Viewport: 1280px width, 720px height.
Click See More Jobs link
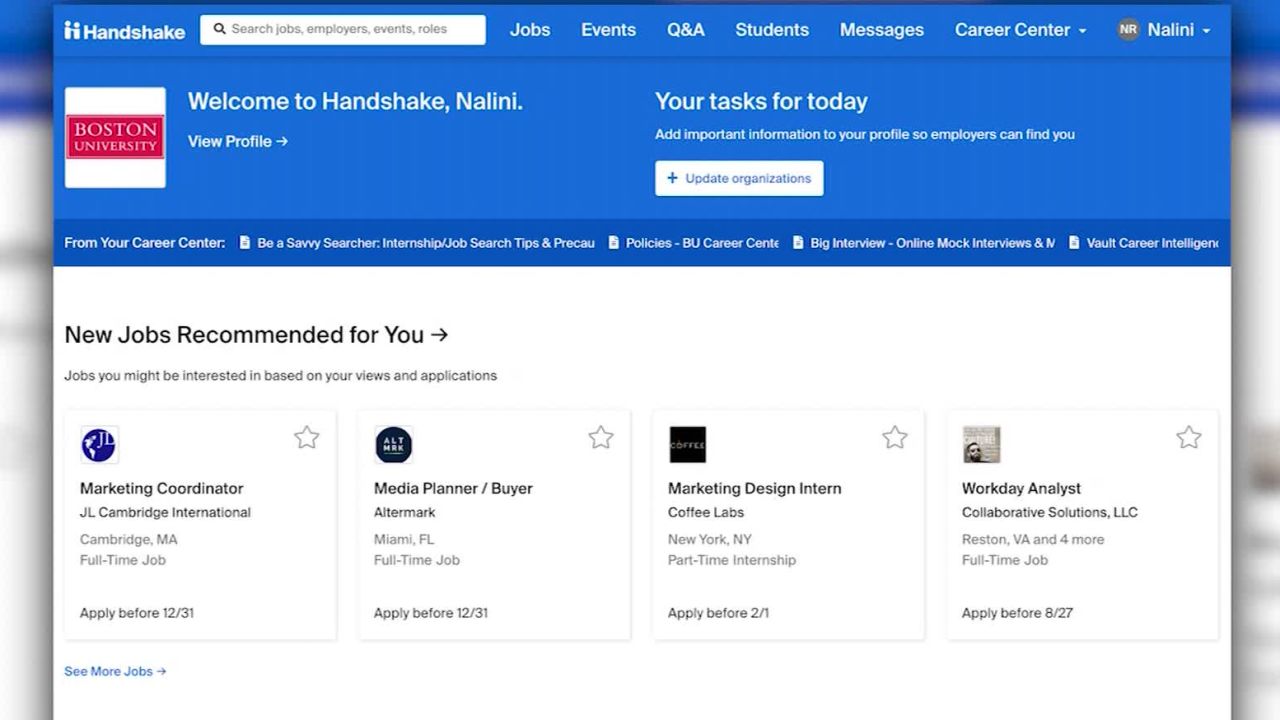coord(115,671)
